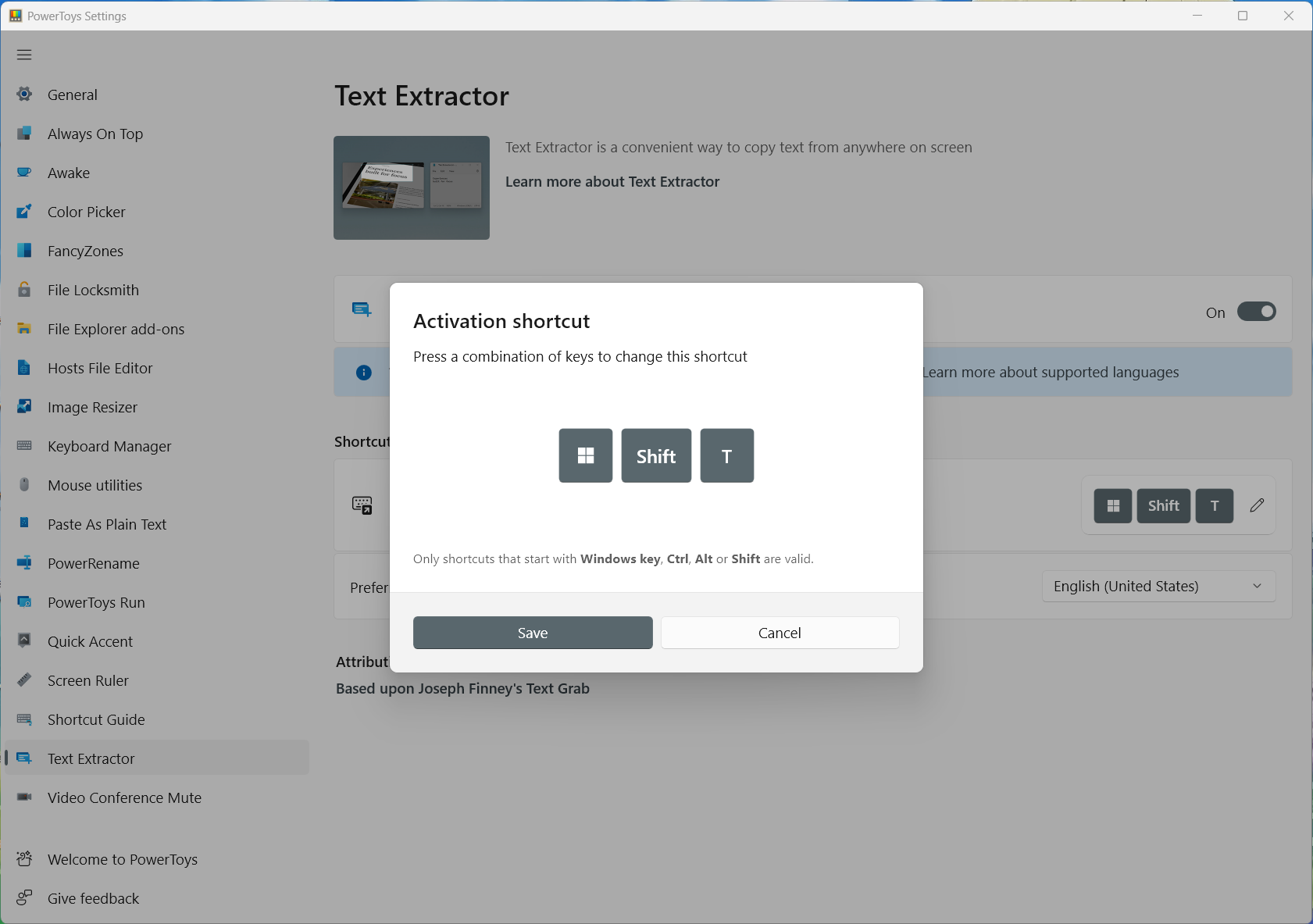The width and height of the screenshot is (1313, 924).
Task: Select the Awake coffee cup icon
Action: click(x=24, y=173)
